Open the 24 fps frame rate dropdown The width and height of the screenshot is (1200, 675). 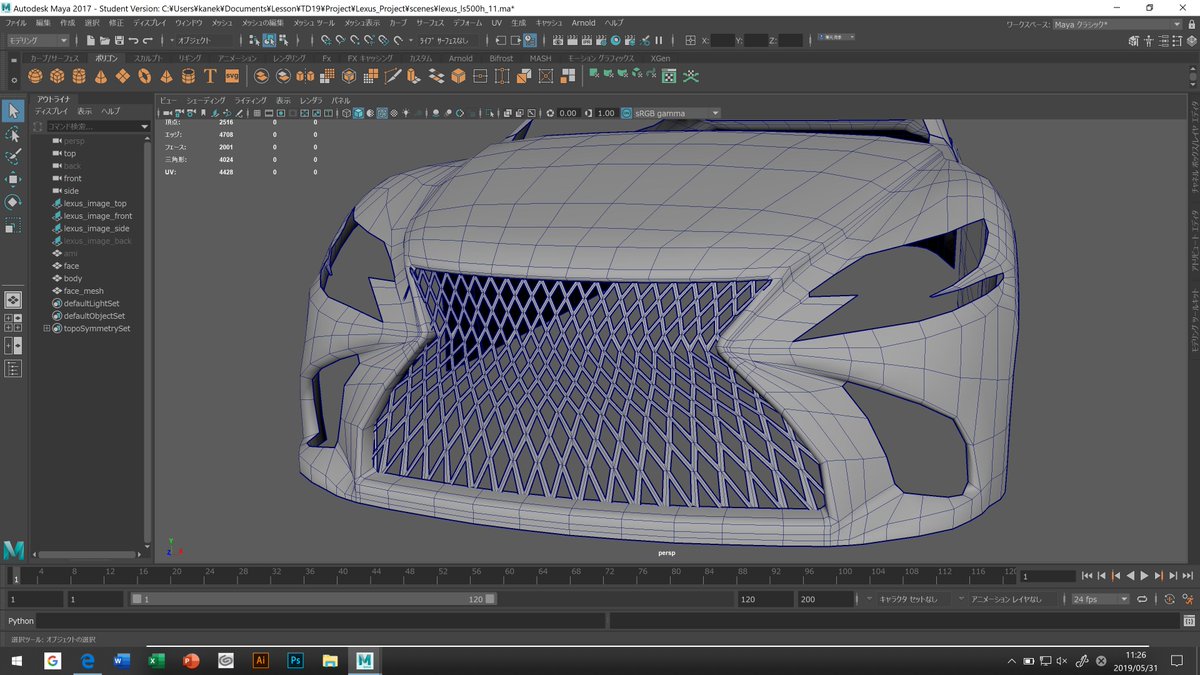[x=1099, y=599]
